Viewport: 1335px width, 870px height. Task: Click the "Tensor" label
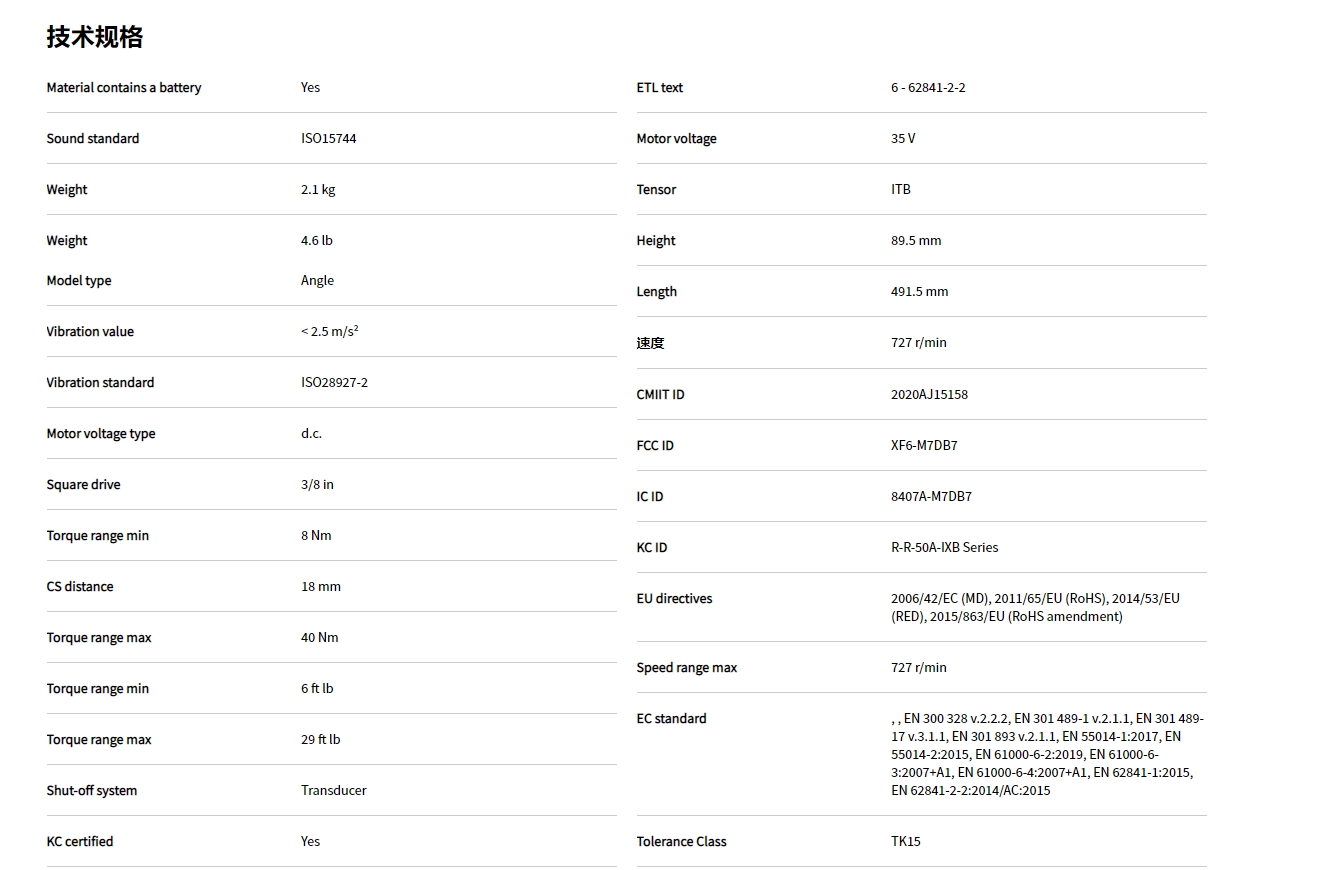point(656,190)
